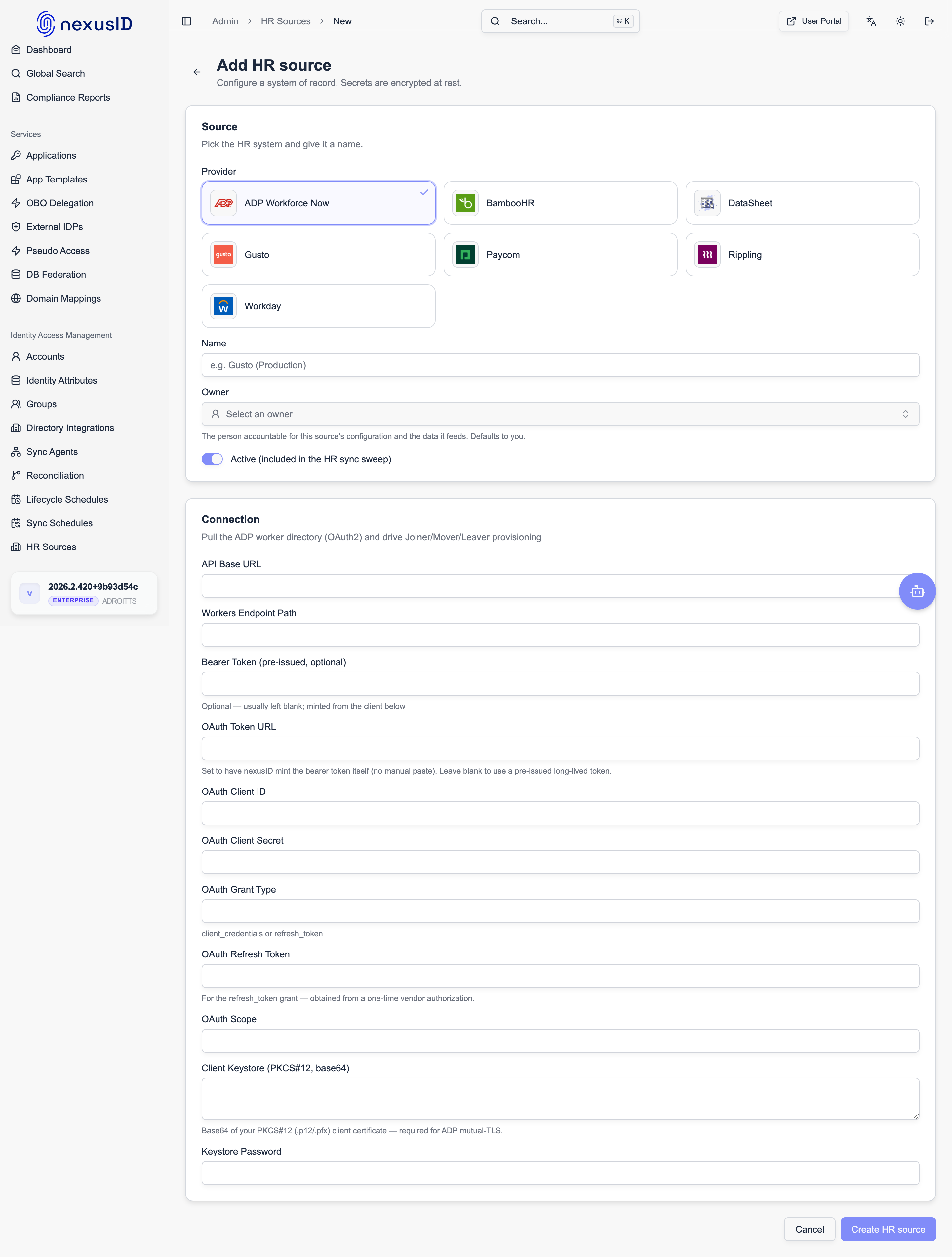Click the Name input field
Viewport: 952px width, 1257px height.
click(560, 365)
